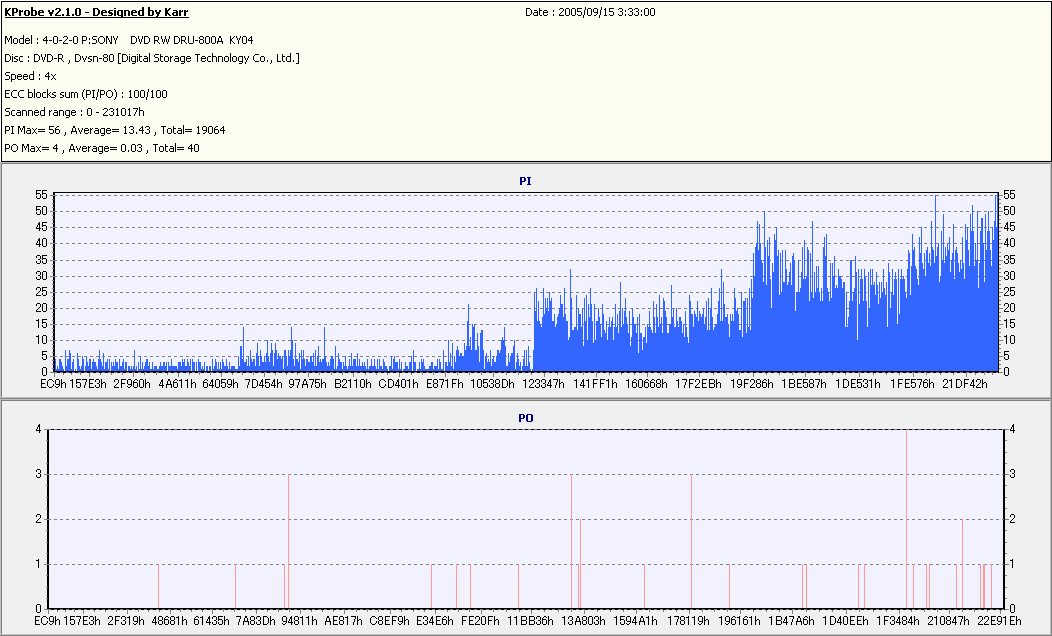Viewport: 1052px width, 636px height.
Task: Click the Model SONY DVD RW DRU-800A line
Action: [x=129, y=40]
